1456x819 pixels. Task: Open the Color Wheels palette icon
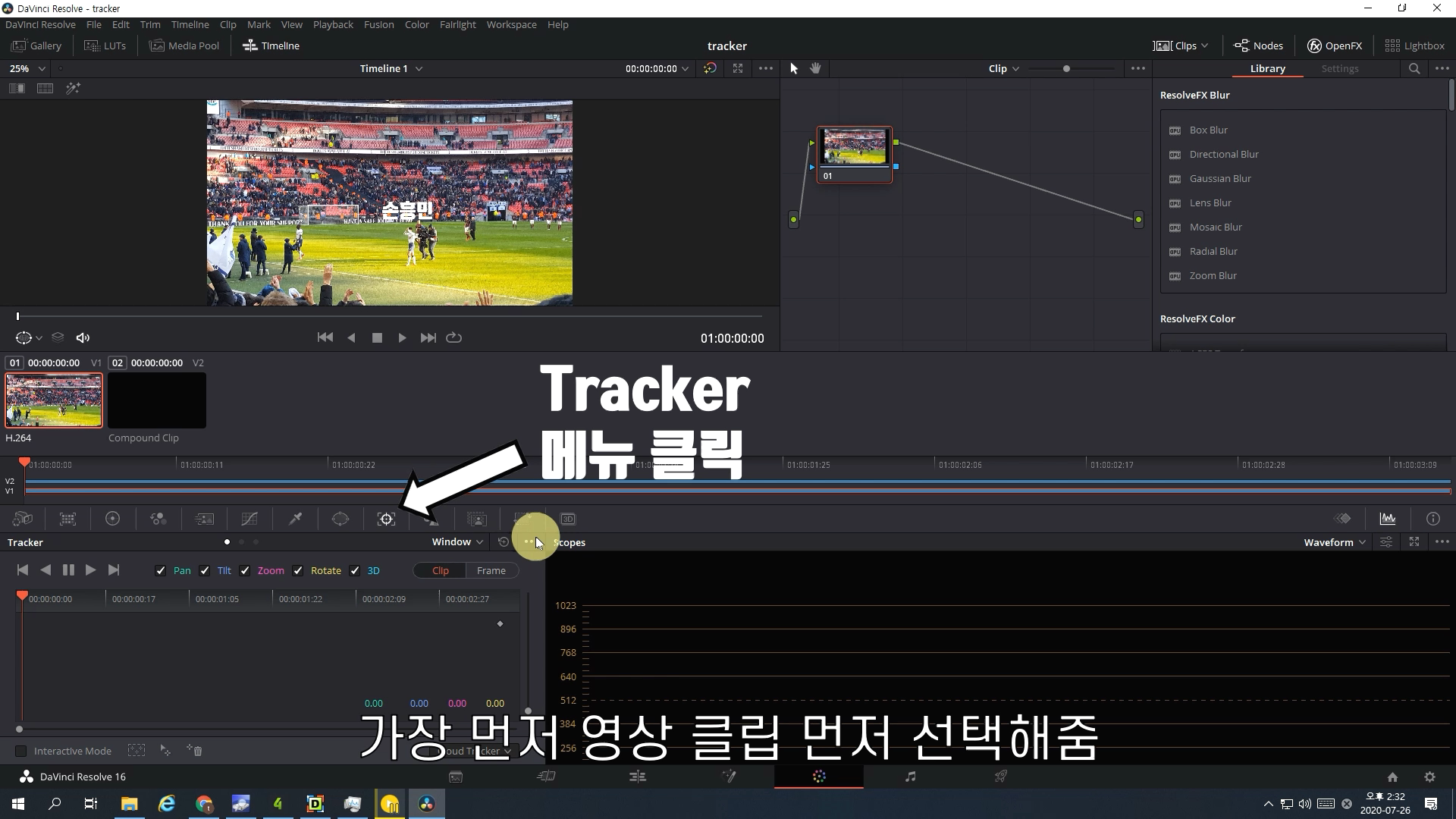click(x=112, y=519)
